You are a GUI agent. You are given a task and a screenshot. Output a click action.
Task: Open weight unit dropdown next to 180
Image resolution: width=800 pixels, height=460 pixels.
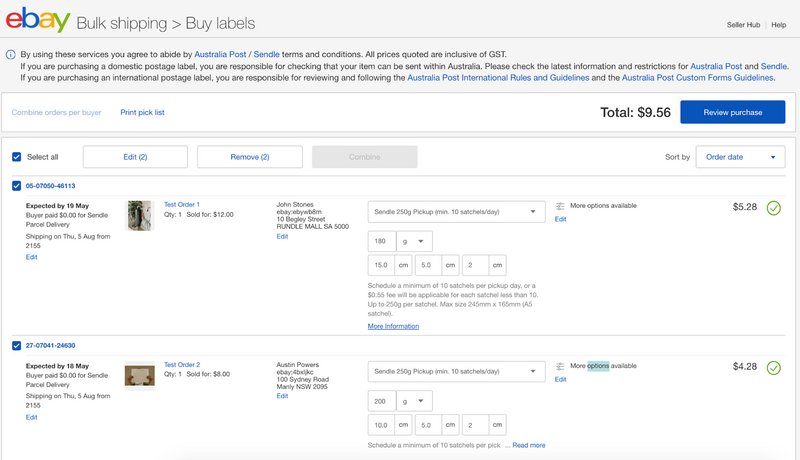(414, 241)
